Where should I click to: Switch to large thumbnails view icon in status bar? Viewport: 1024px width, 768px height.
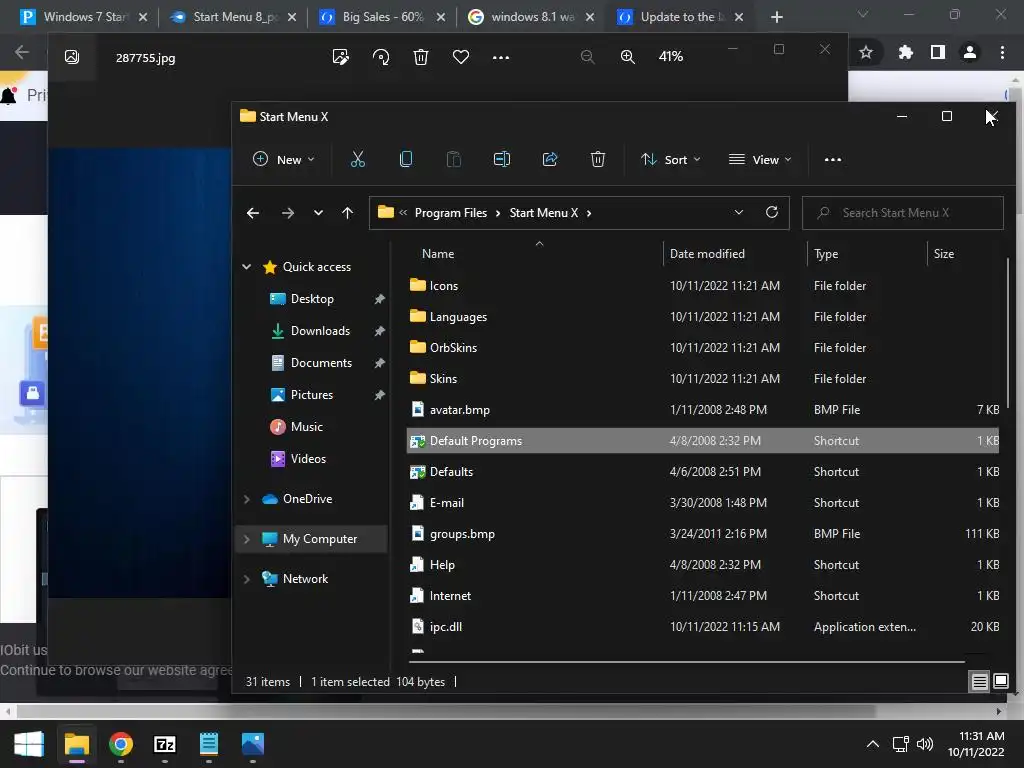(x=1000, y=682)
